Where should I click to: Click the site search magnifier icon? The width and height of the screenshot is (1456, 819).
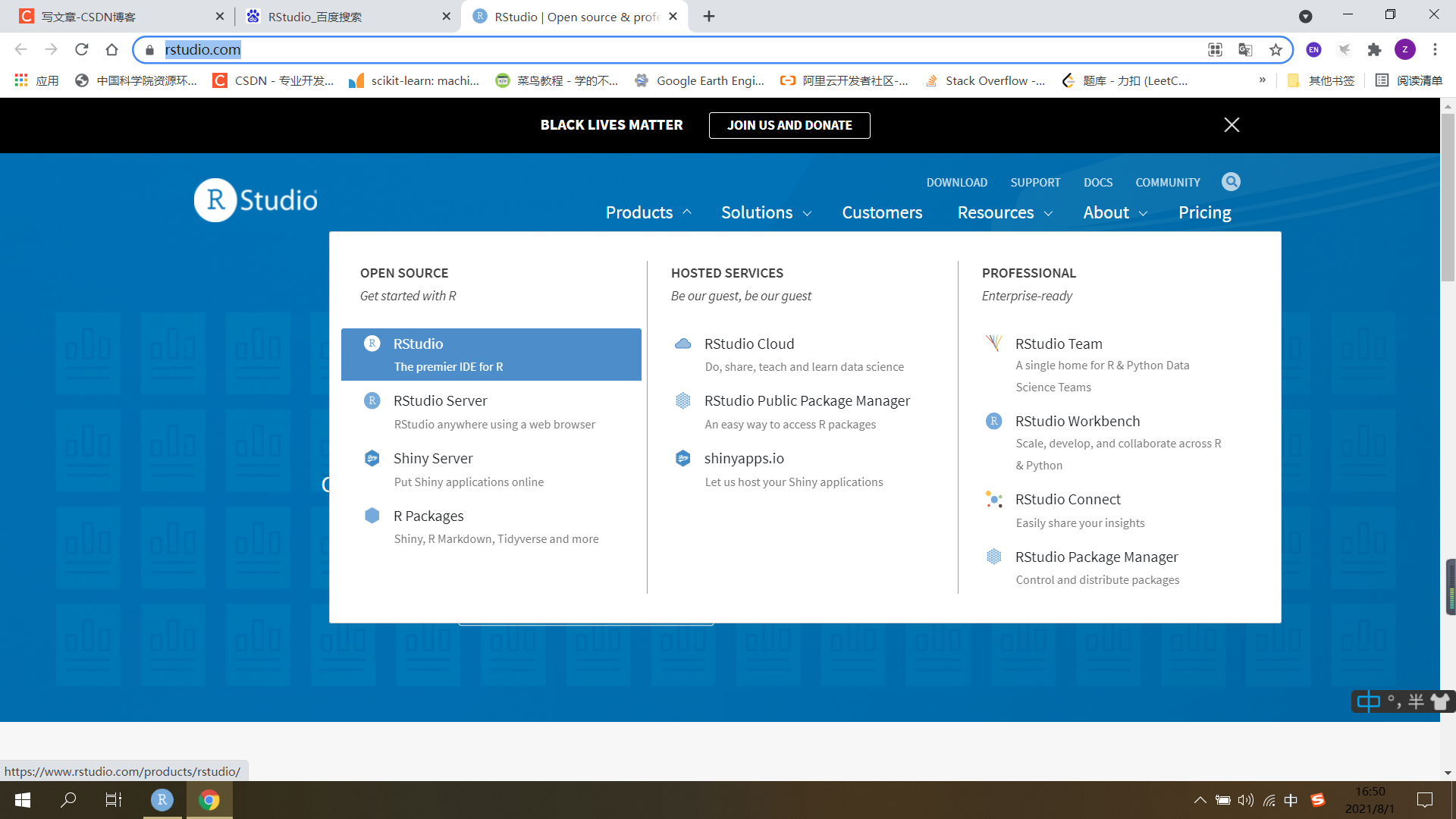pyautogui.click(x=1231, y=182)
